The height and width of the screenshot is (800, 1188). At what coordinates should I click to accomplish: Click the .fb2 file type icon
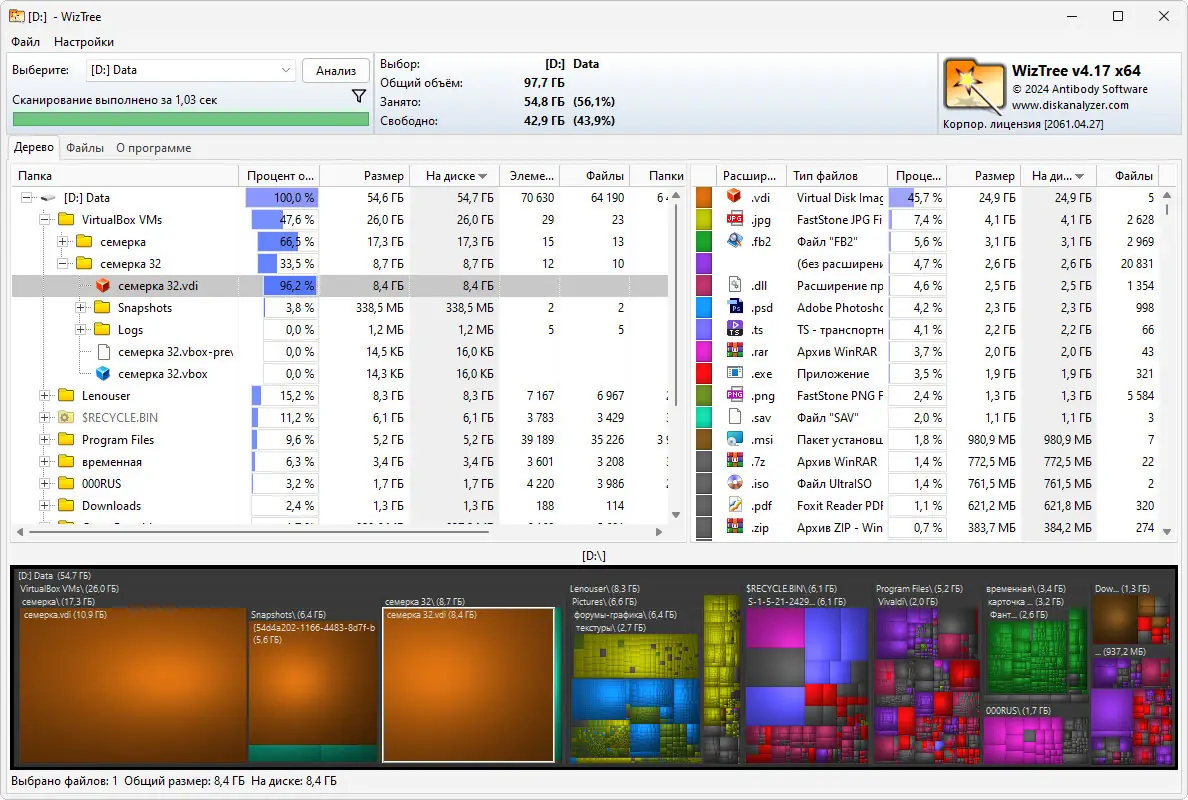coord(734,241)
